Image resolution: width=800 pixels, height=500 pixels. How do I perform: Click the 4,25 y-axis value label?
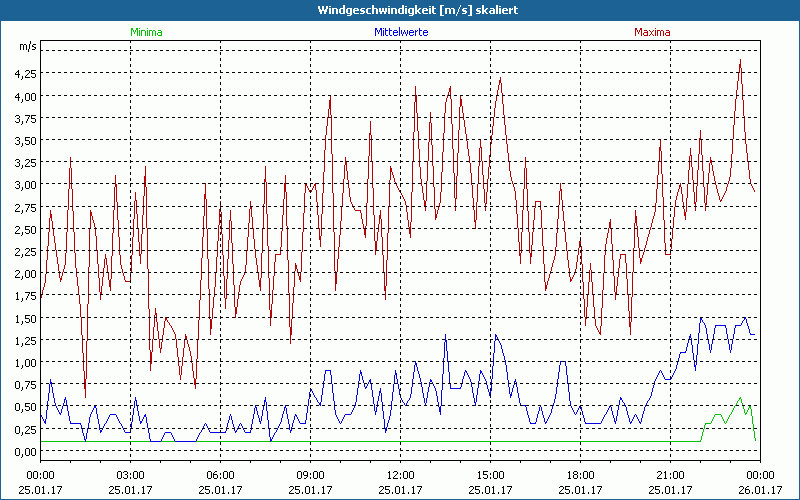(24, 74)
